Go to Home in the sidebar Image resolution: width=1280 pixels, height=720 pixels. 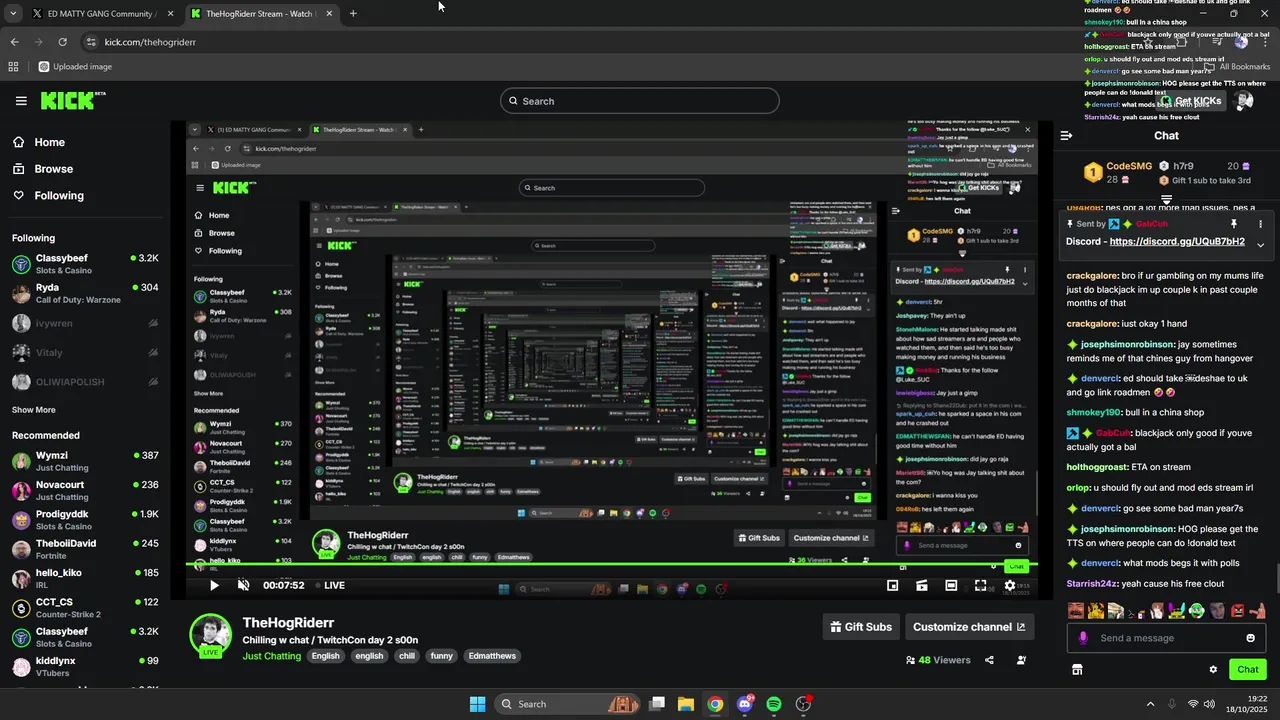40,142
